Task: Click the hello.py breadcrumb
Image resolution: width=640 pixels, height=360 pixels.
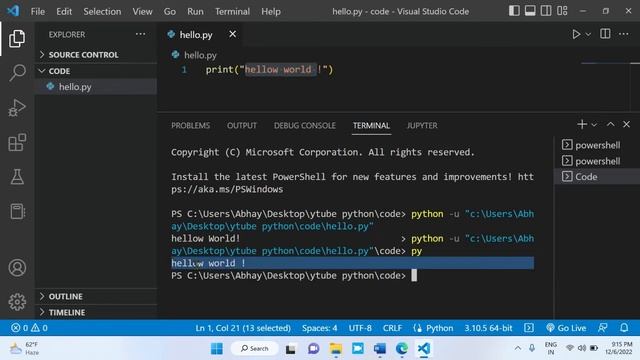Action: [200, 55]
